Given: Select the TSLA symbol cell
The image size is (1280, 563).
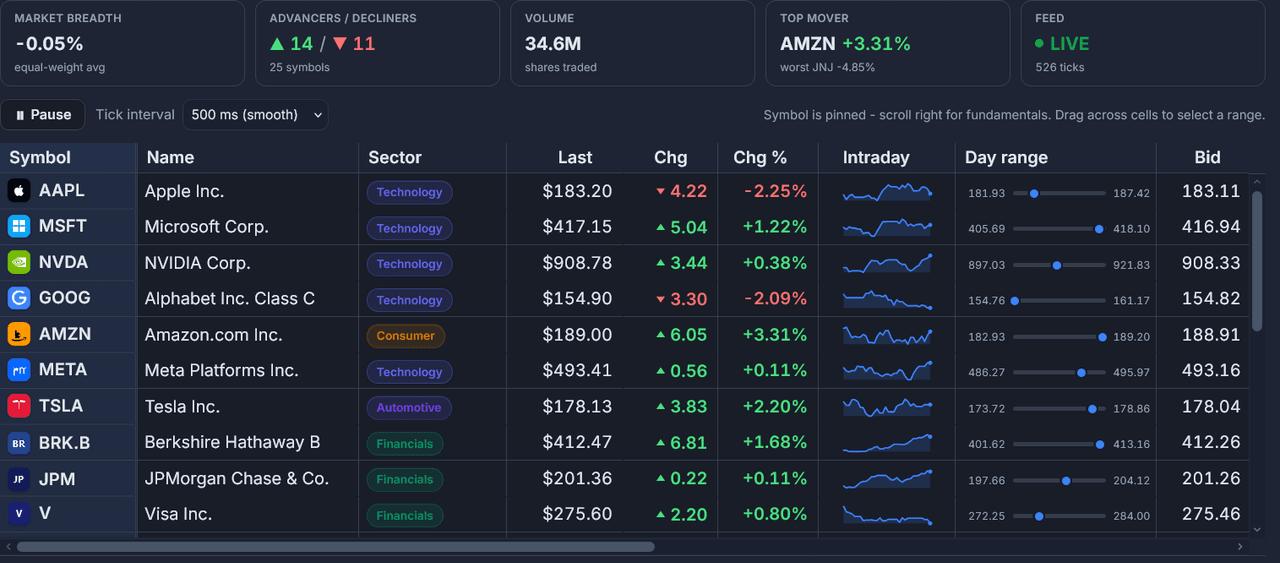Looking at the screenshot, I should pos(68,407).
